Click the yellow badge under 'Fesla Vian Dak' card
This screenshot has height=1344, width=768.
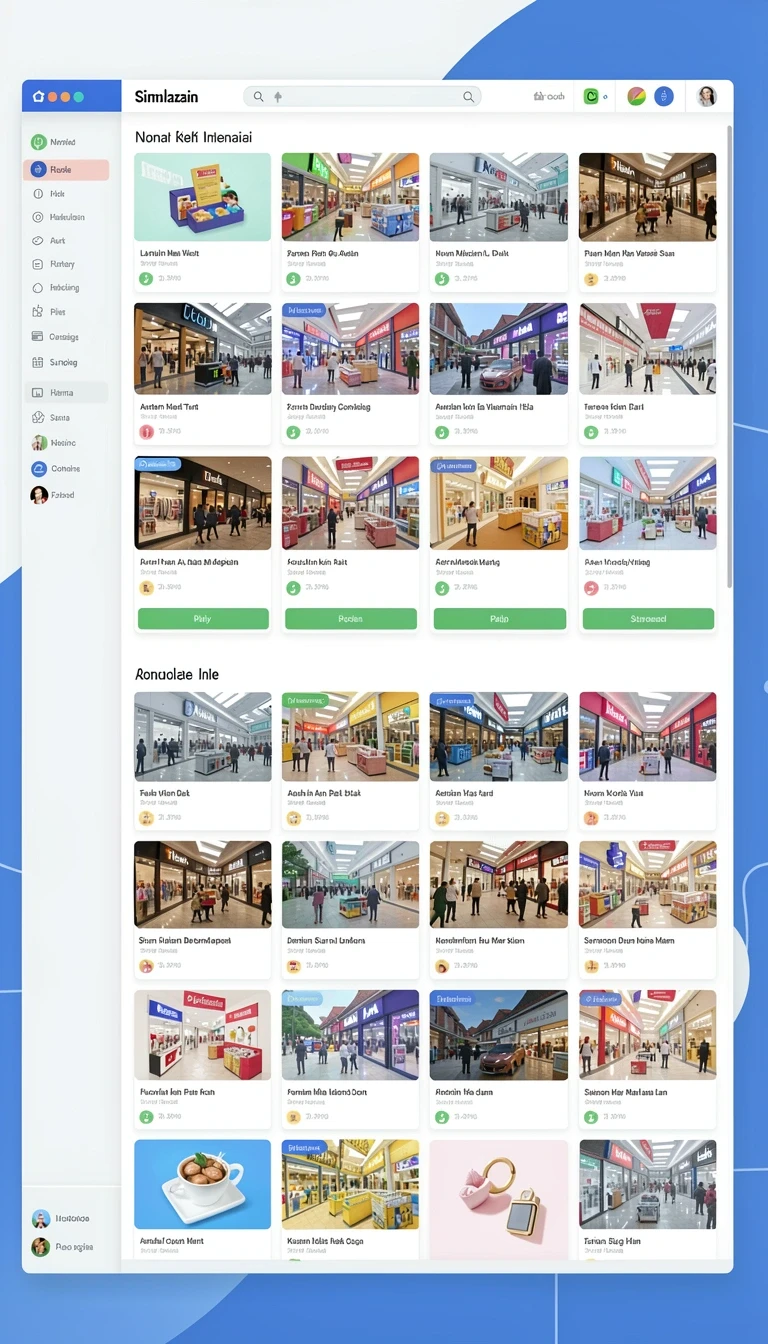tap(146, 818)
